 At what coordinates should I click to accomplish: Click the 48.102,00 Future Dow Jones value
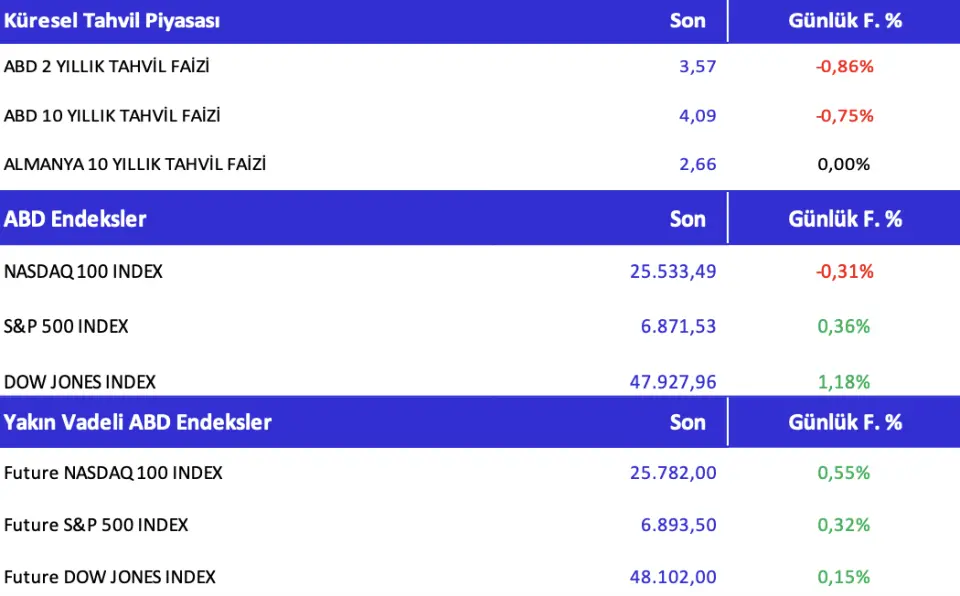pyautogui.click(x=673, y=577)
